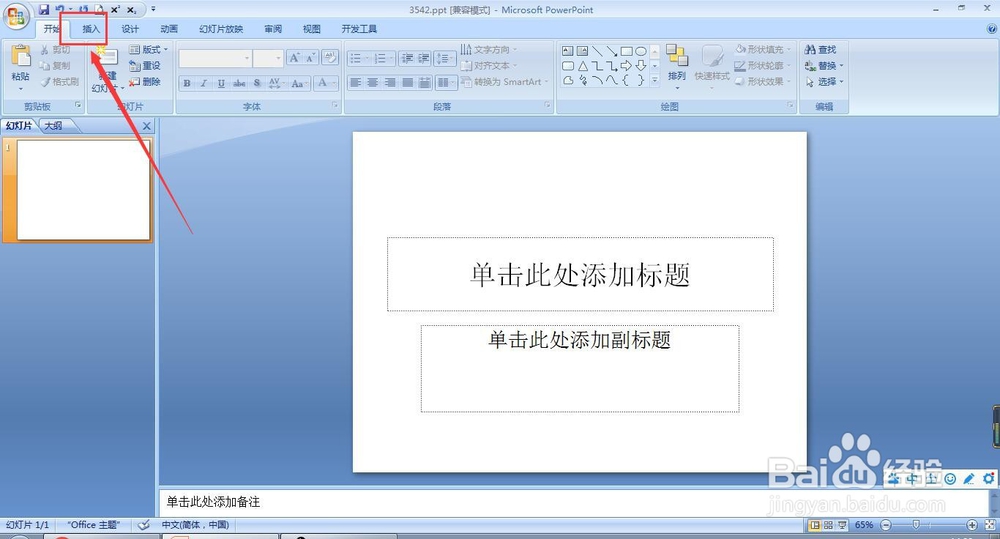The height and width of the screenshot is (539, 1000).
Task: Select slide 1 thumbnail
Action: point(84,190)
